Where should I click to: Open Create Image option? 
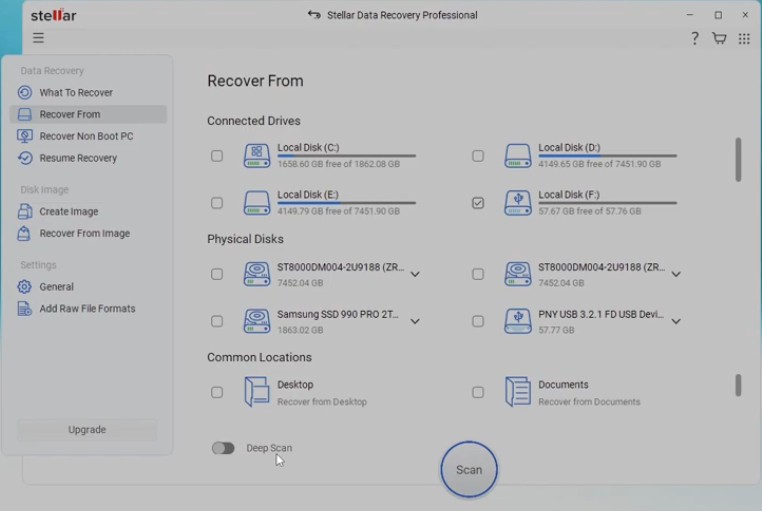point(88,211)
